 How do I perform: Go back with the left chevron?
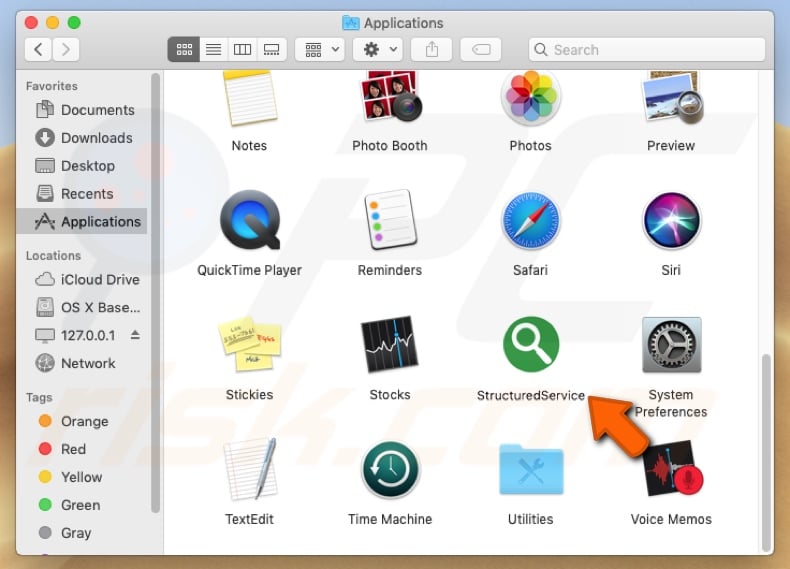[38, 49]
